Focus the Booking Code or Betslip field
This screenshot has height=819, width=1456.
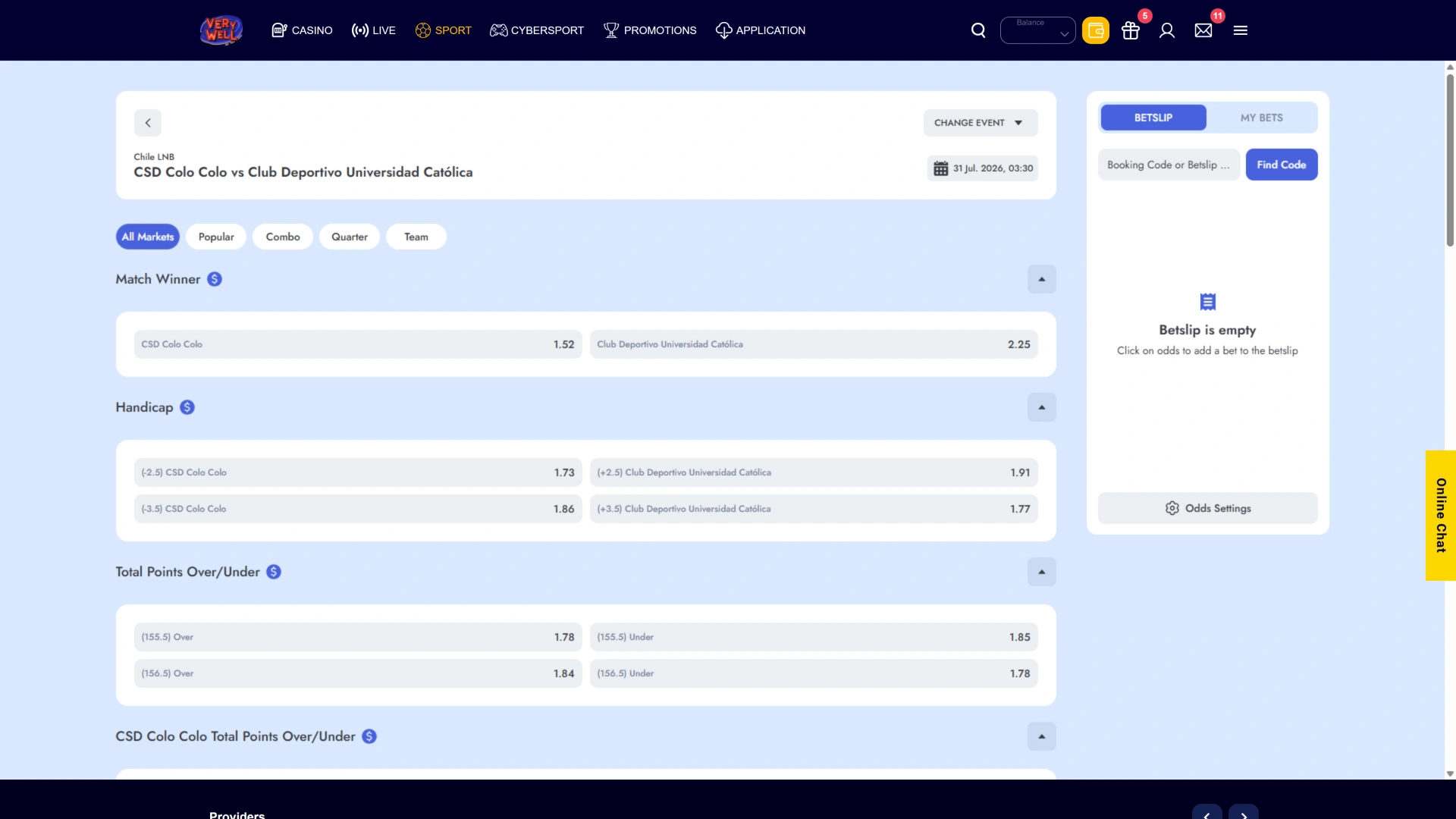coord(1169,165)
